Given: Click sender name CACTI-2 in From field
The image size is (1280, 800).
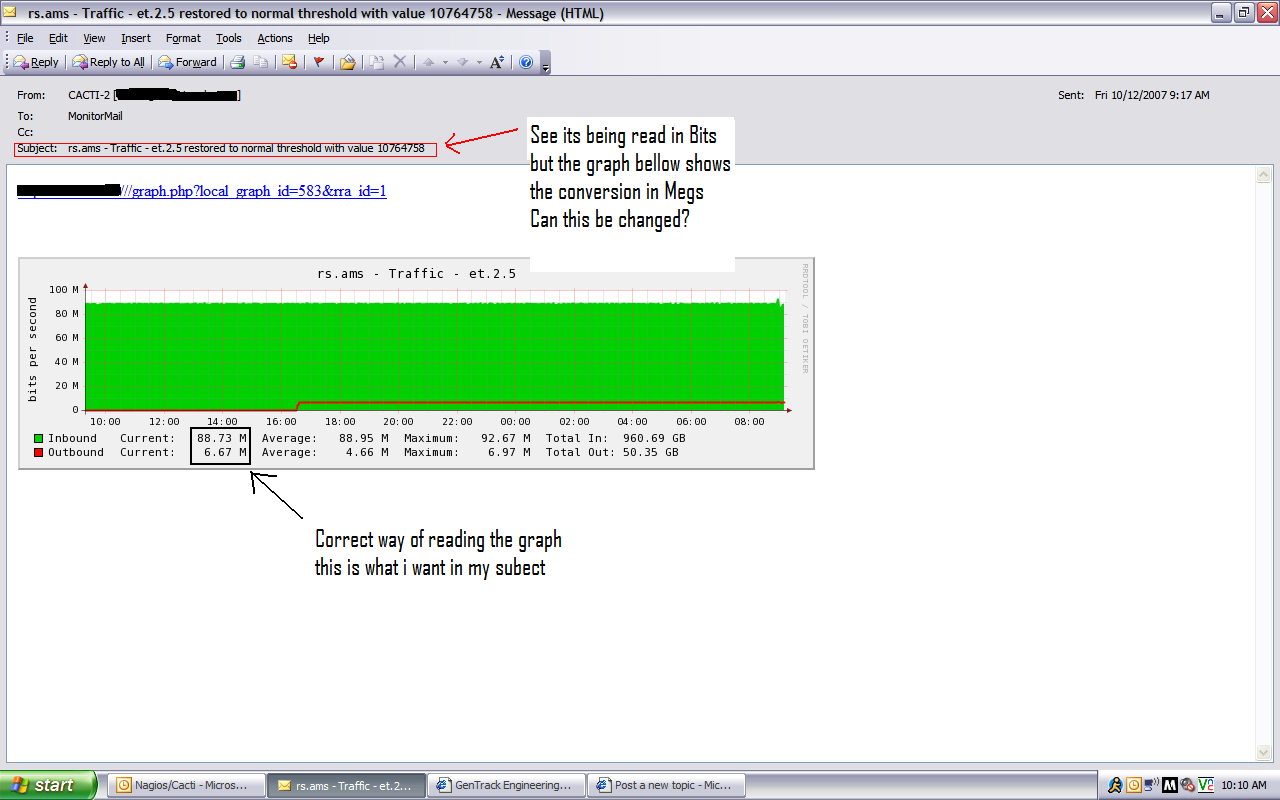Looking at the screenshot, I should point(89,95).
